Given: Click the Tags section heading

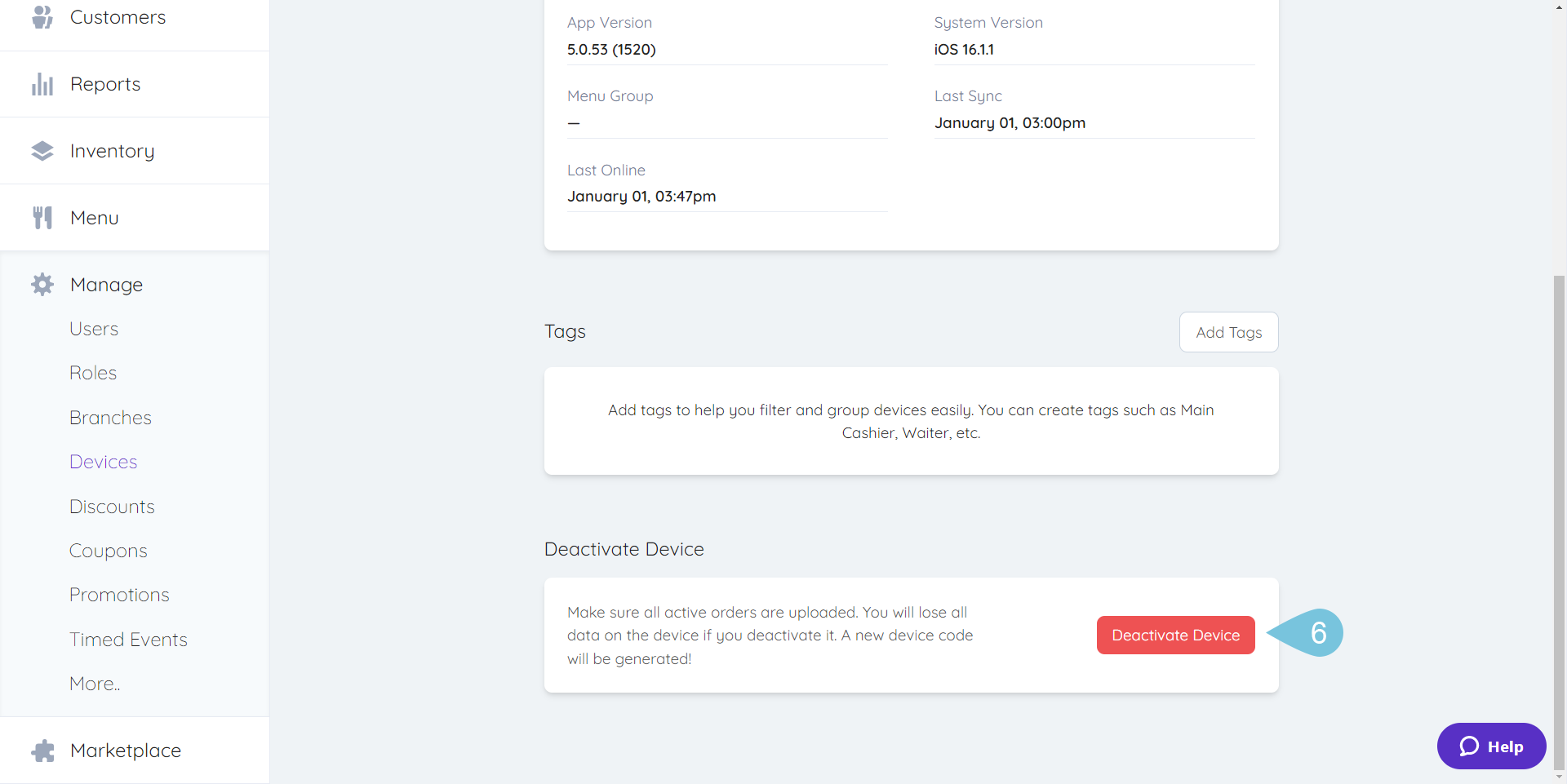Looking at the screenshot, I should (x=565, y=331).
